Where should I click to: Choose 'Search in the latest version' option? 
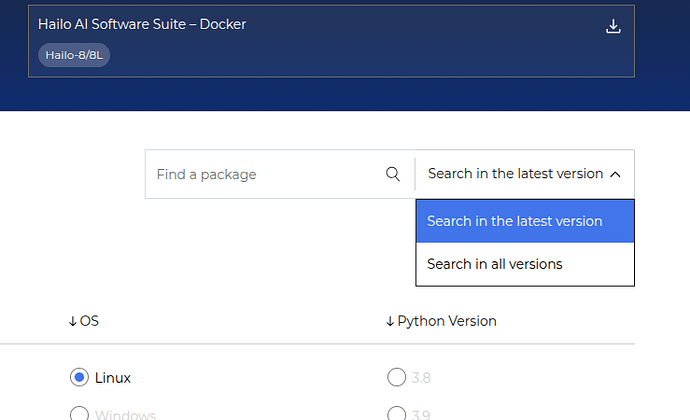pos(525,221)
